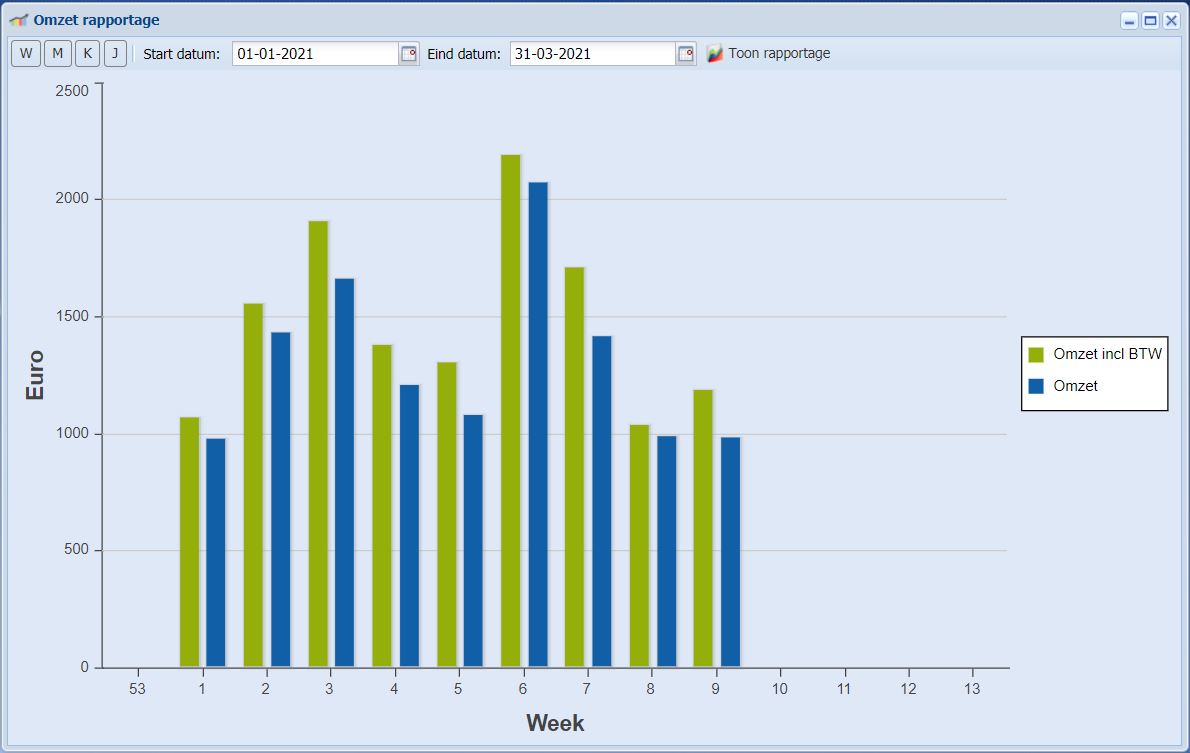Open the Start datum calendar picker
This screenshot has height=753, width=1190.
click(x=409, y=54)
